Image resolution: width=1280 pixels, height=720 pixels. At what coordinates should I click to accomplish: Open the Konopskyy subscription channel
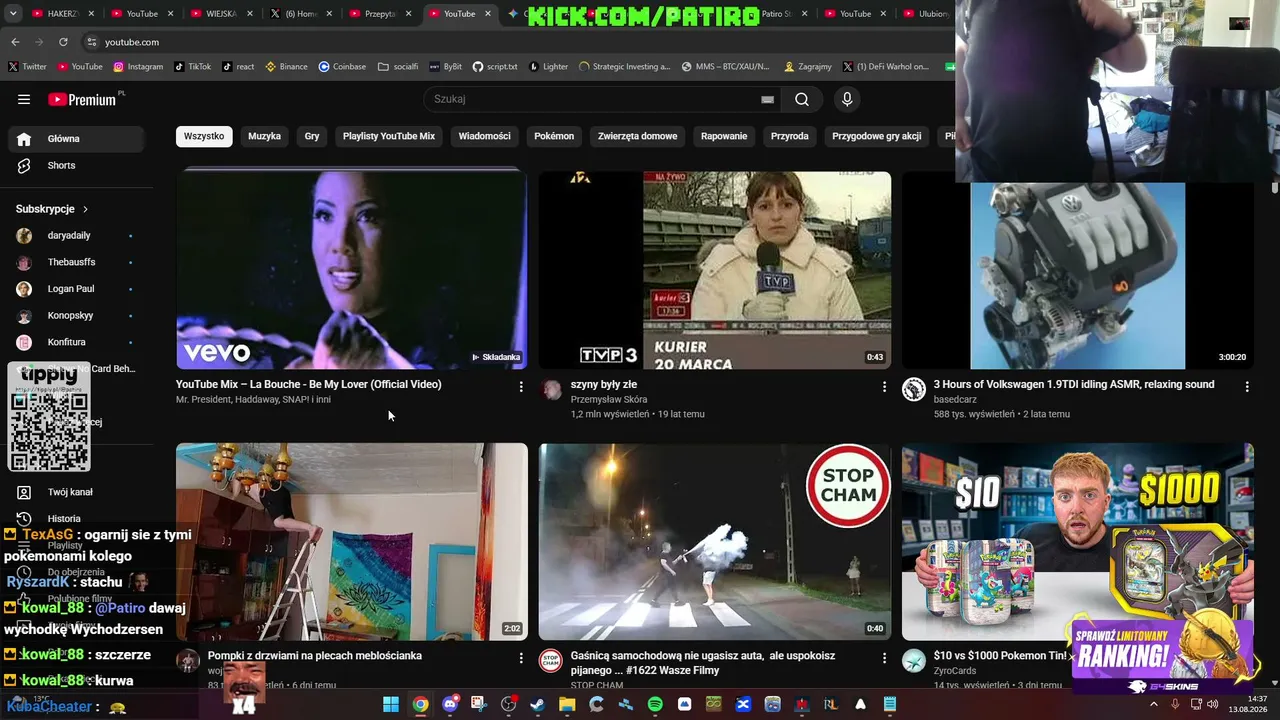(x=76, y=316)
